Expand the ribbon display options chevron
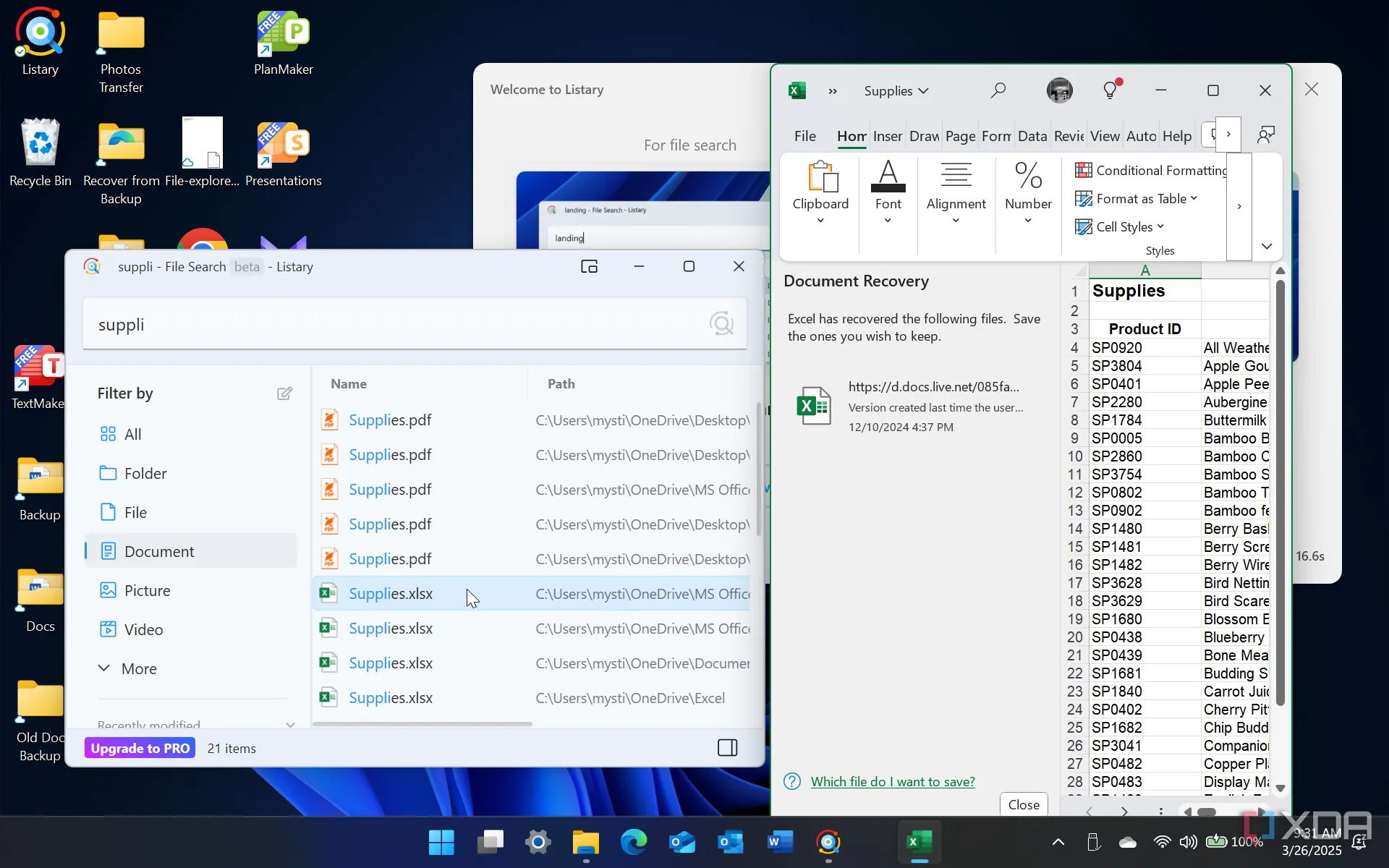The height and width of the screenshot is (868, 1389). pyautogui.click(x=1267, y=246)
